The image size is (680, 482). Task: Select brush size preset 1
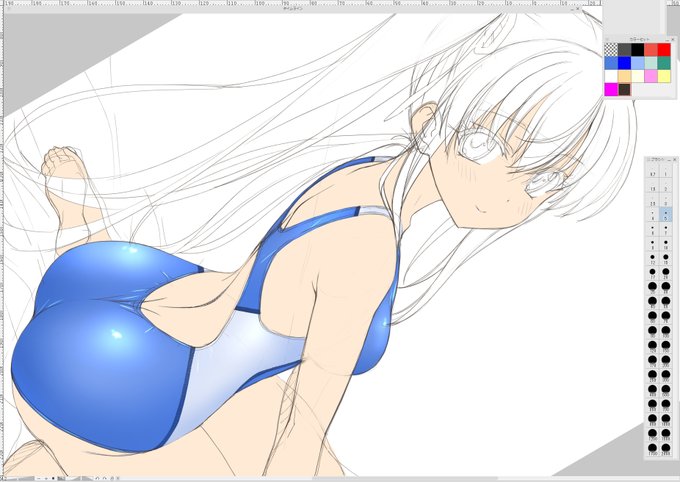(x=666, y=170)
